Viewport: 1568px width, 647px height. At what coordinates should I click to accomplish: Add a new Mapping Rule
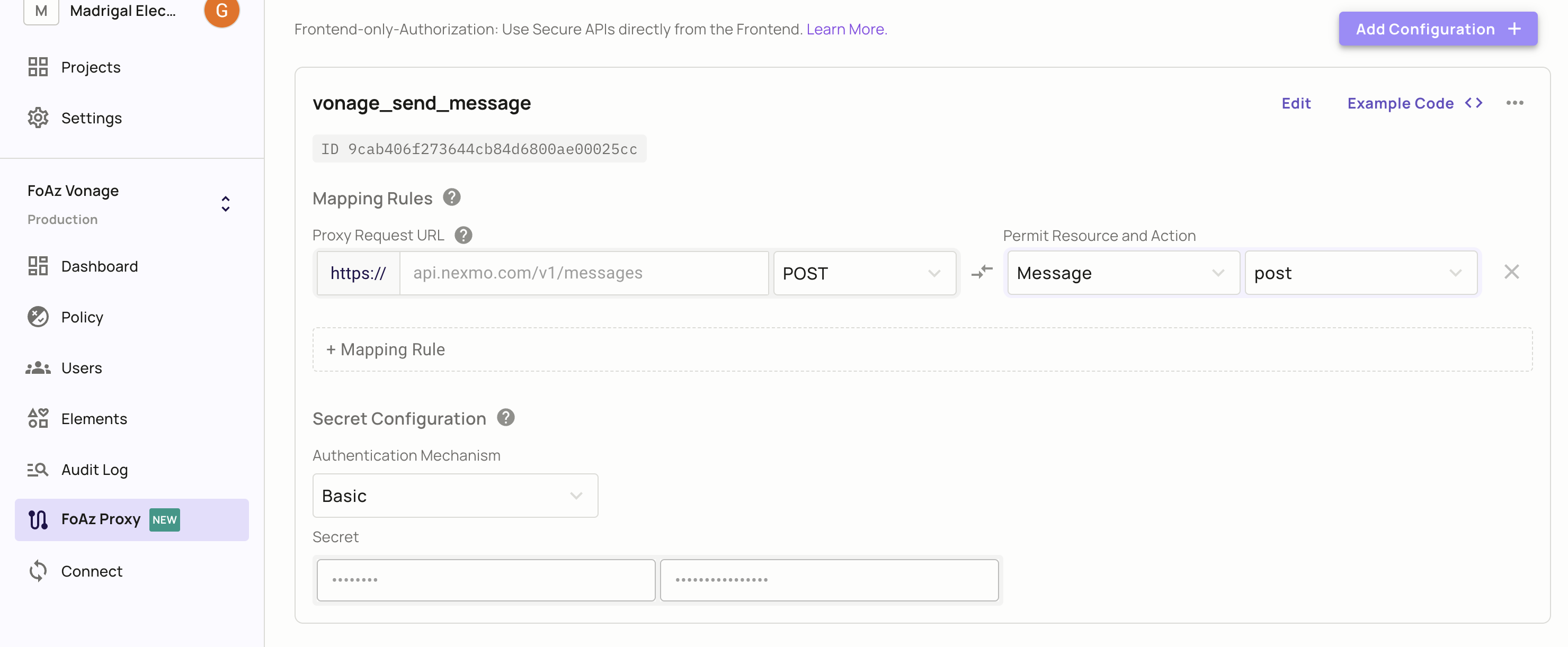386,349
